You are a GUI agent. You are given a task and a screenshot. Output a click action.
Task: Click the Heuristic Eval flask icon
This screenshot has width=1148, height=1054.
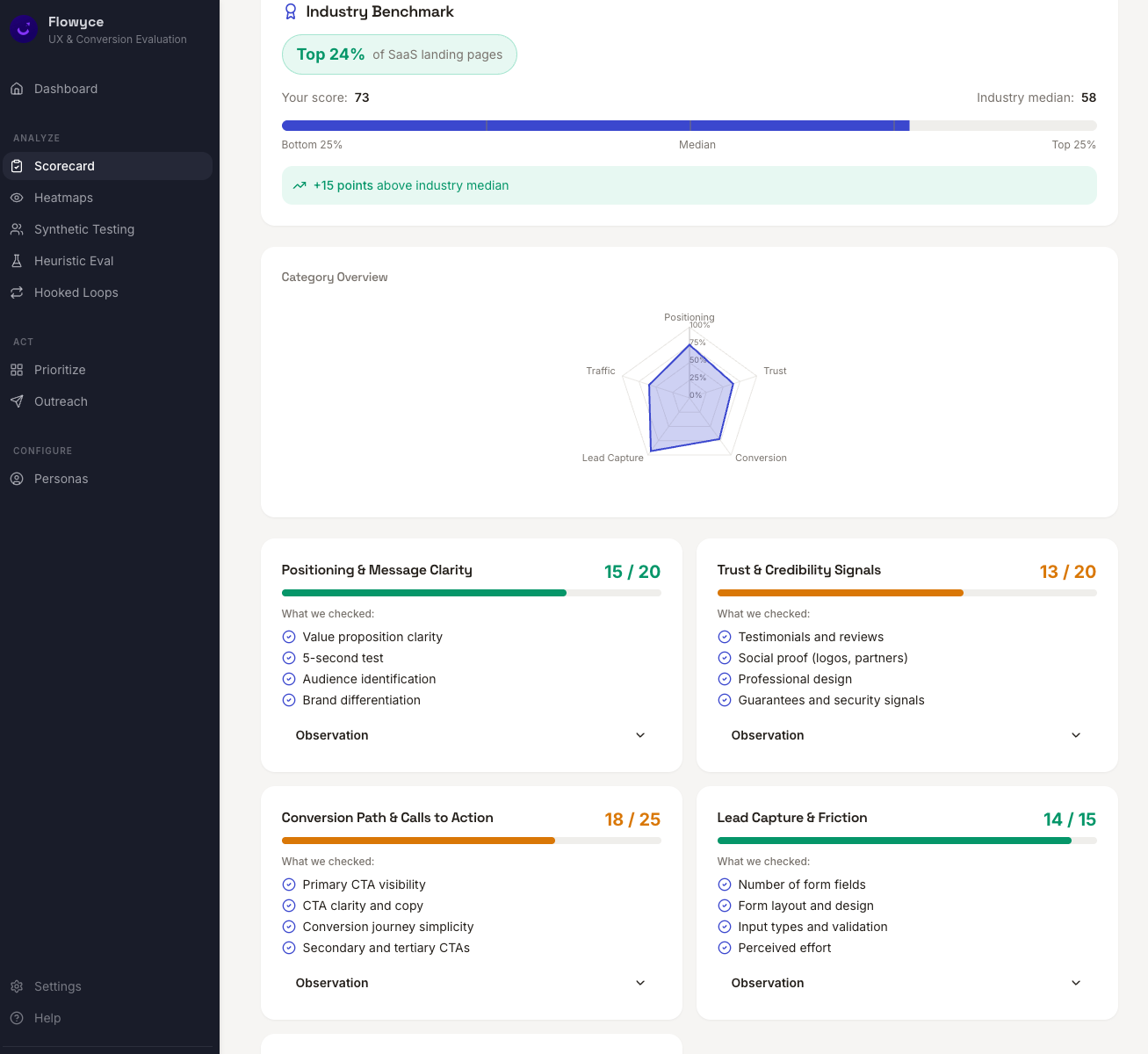coord(17,261)
